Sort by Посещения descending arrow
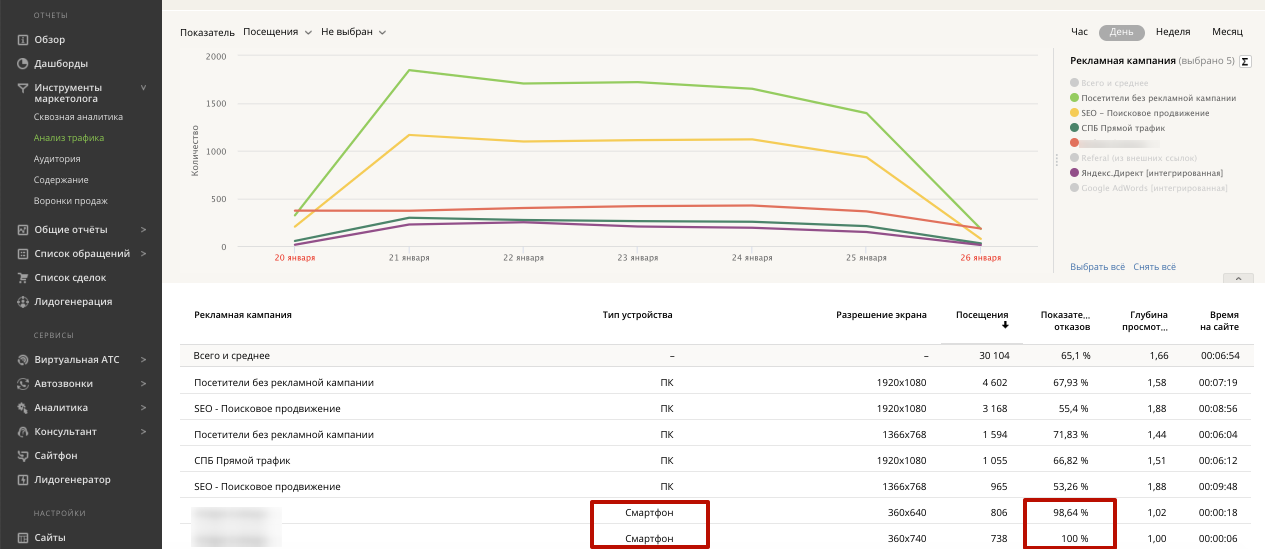 click(1005, 325)
